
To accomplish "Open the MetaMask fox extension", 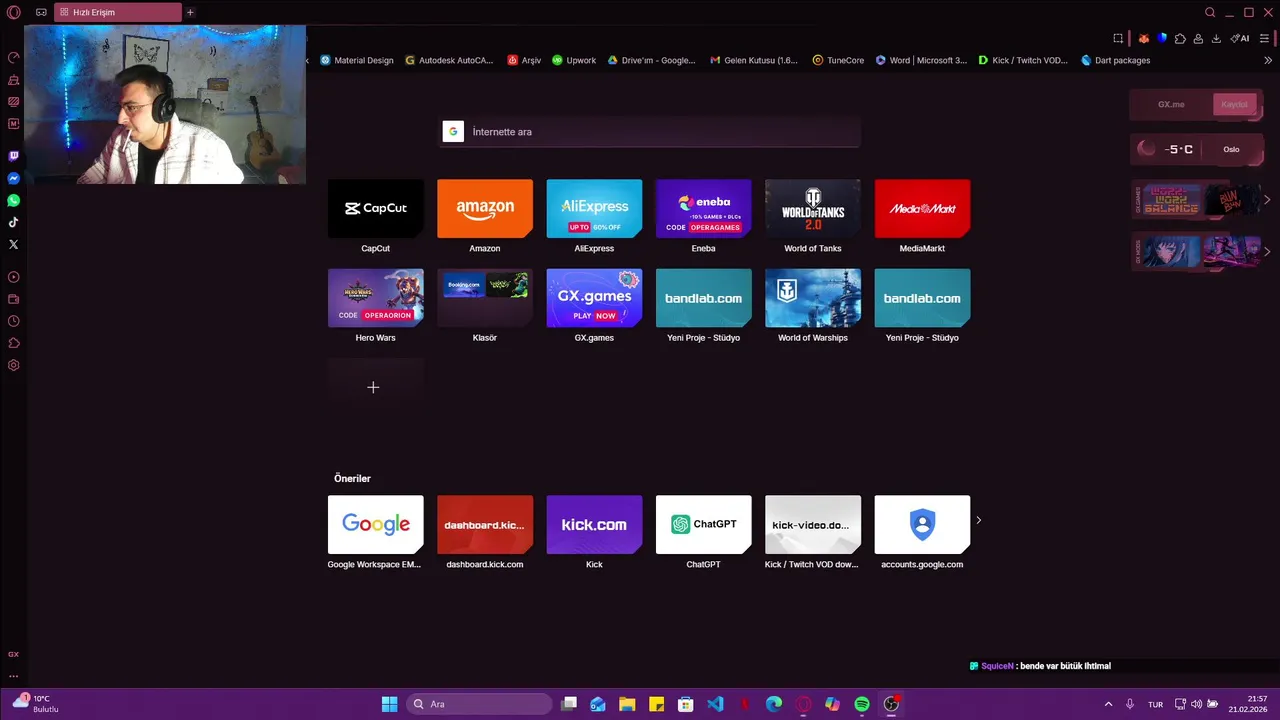I will pyautogui.click(x=1143, y=38).
